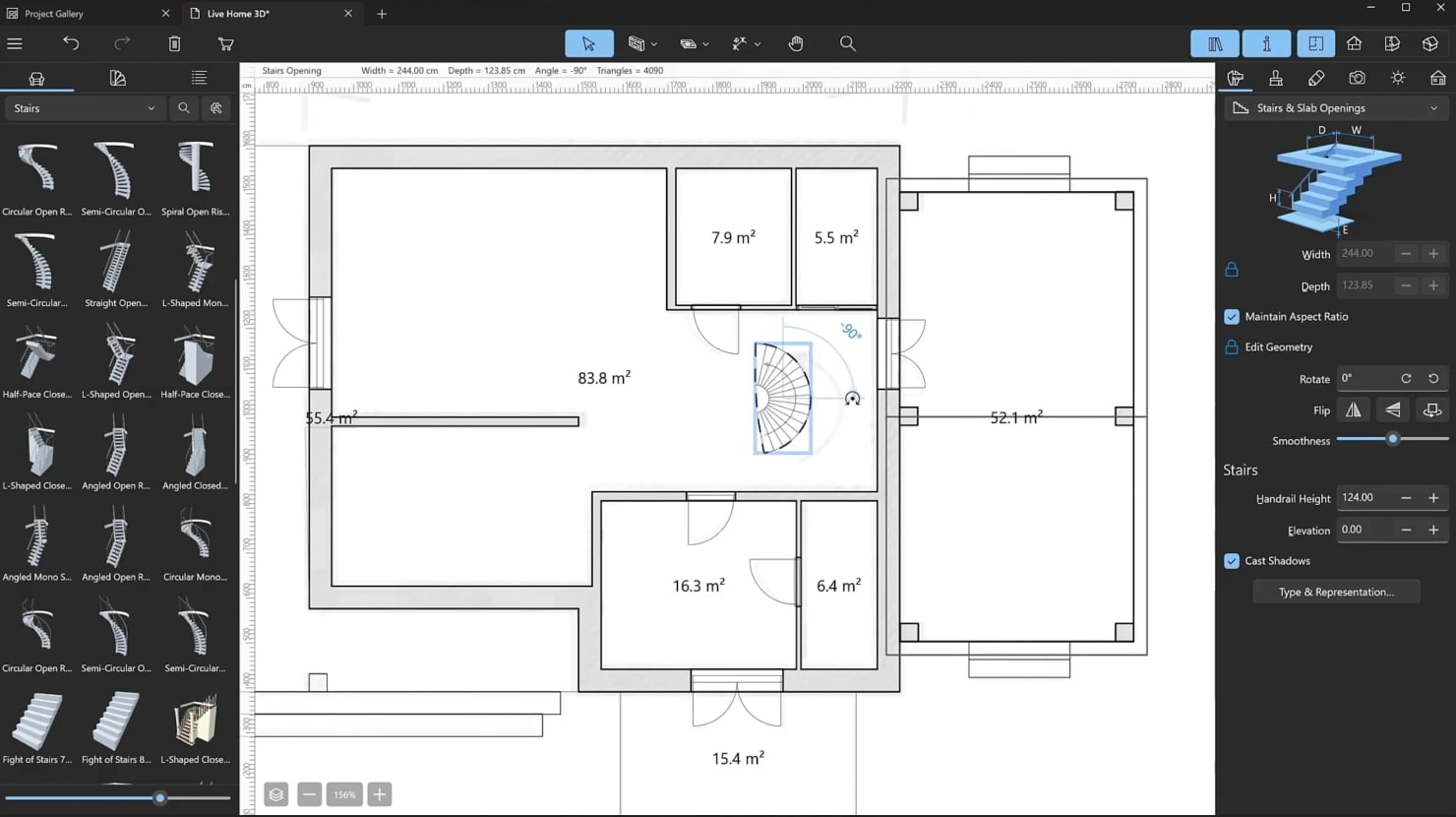Zoom out with the minus button
This screenshot has width=1456, height=817.
coord(309,794)
